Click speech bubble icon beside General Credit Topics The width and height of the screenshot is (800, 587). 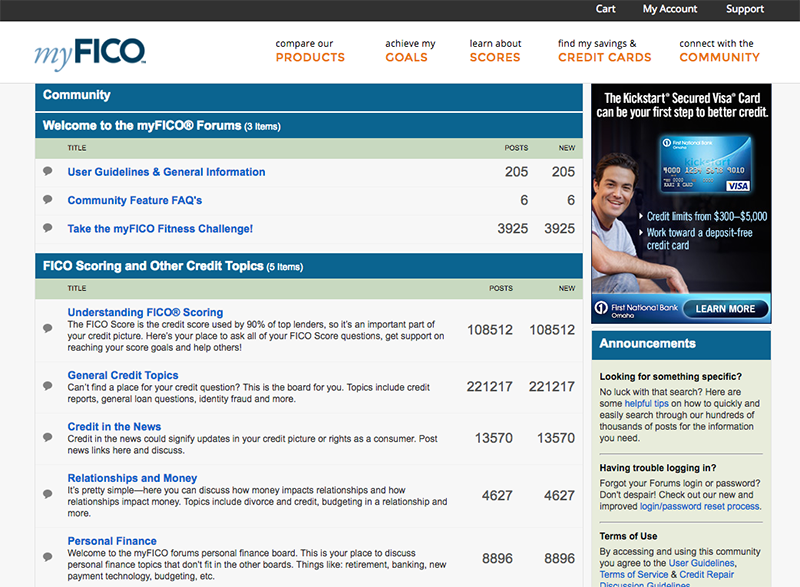(47, 386)
